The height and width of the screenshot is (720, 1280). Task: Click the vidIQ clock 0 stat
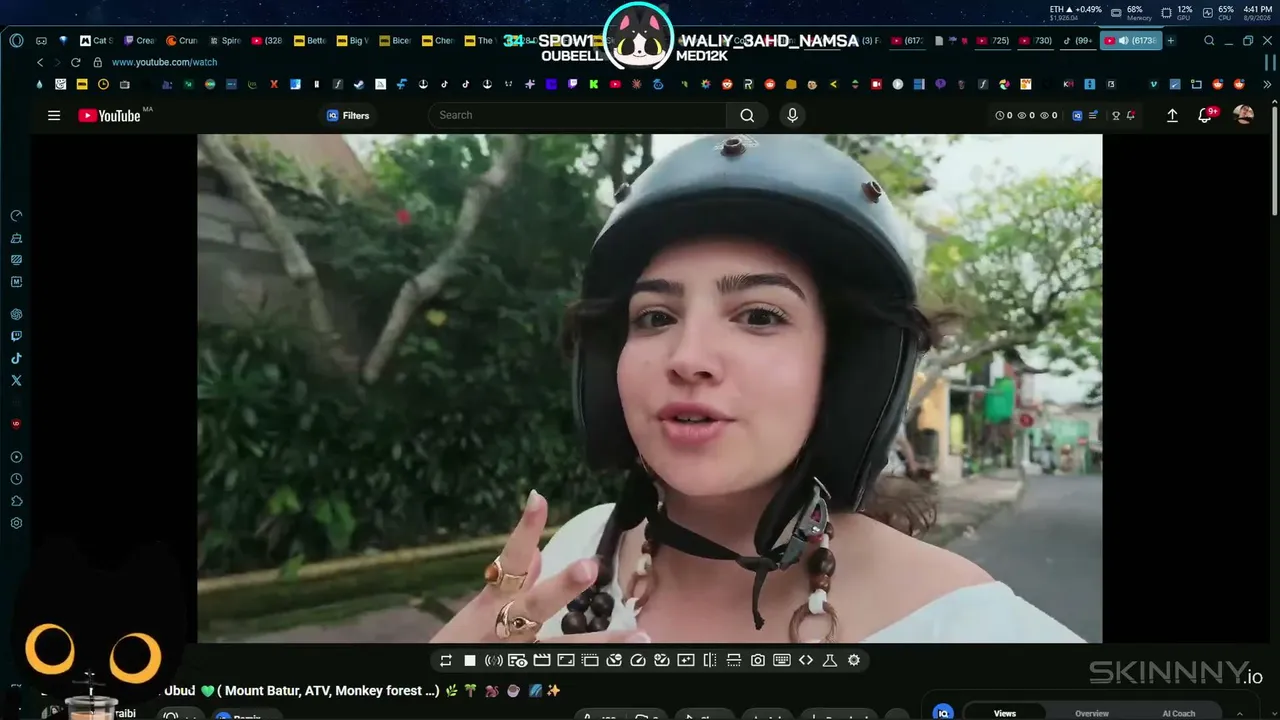[x=1004, y=115]
